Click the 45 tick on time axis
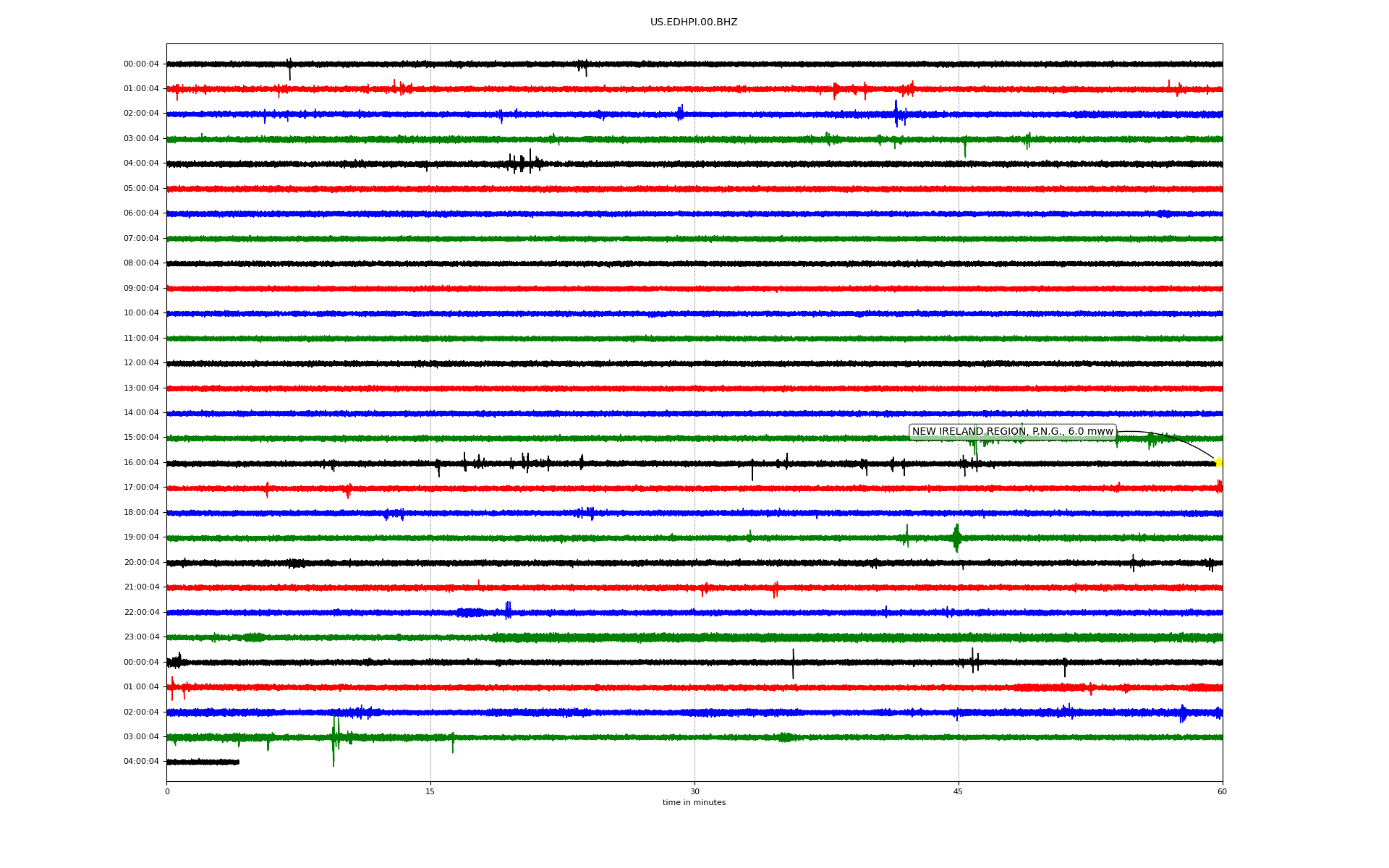Screen dimensions: 1389x868 (x=958, y=791)
